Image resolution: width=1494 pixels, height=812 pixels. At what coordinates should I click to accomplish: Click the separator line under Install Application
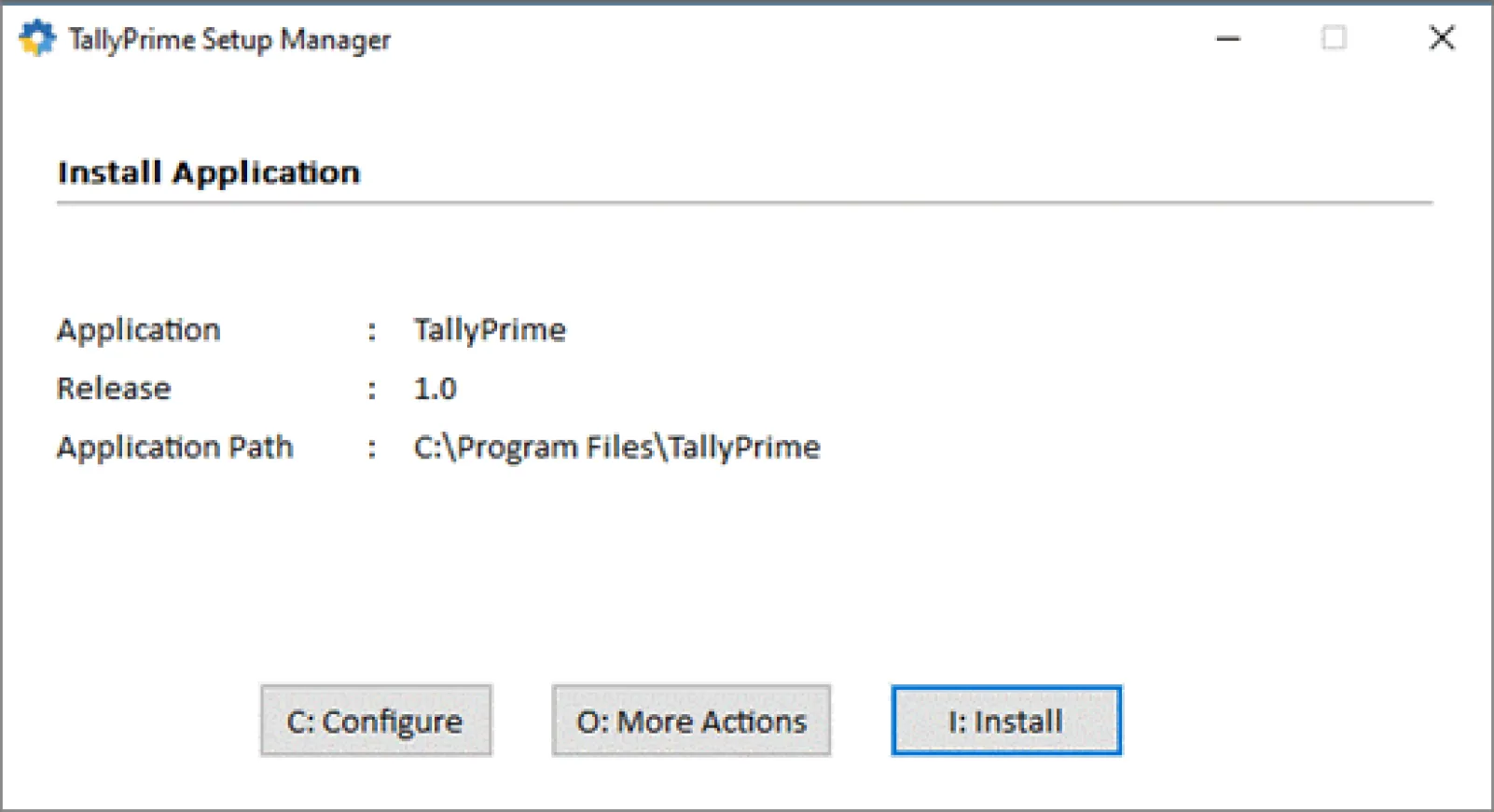(744, 201)
